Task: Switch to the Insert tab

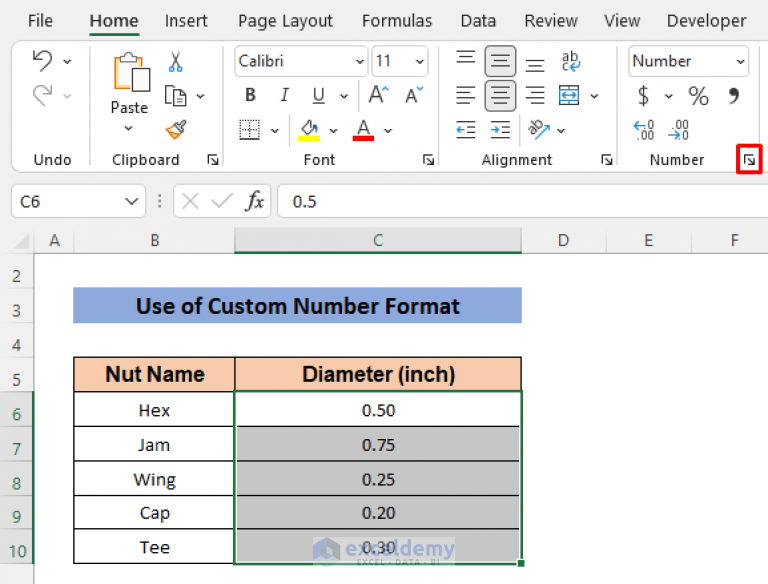Action: click(186, 21)
